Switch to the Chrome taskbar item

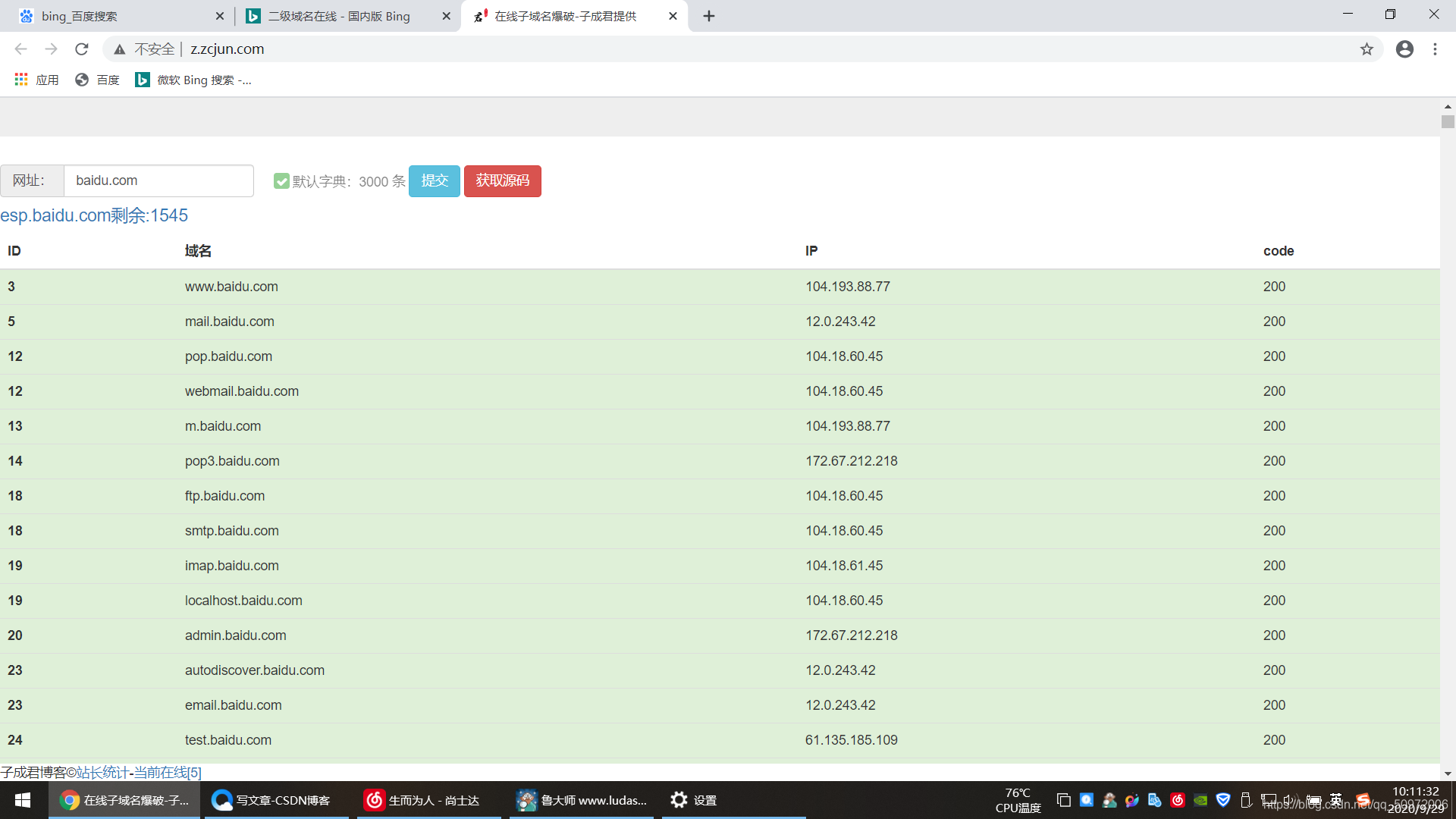[124, 800]
